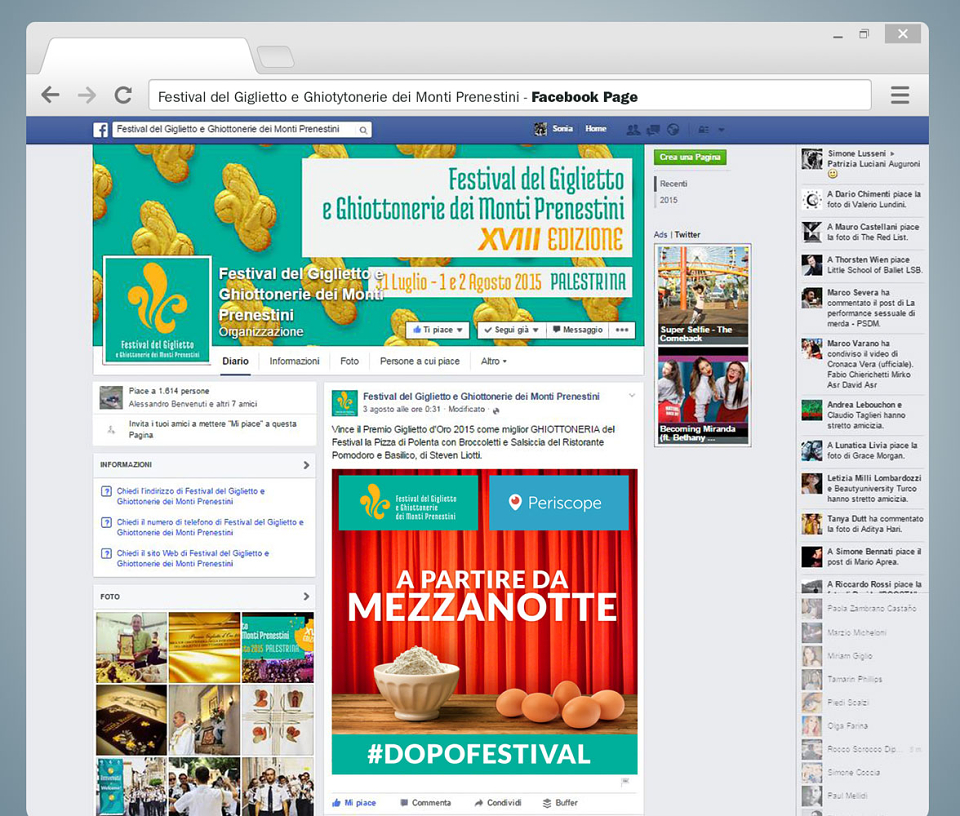The width and height of the screenshot is (960, 816).
Task: Expand the INFORMAZIONI section arrow
Action: click(306, 465)
